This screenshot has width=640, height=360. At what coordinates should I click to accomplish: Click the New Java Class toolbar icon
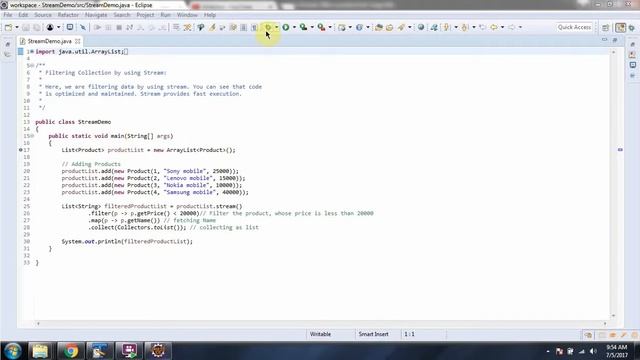point(359,27)
